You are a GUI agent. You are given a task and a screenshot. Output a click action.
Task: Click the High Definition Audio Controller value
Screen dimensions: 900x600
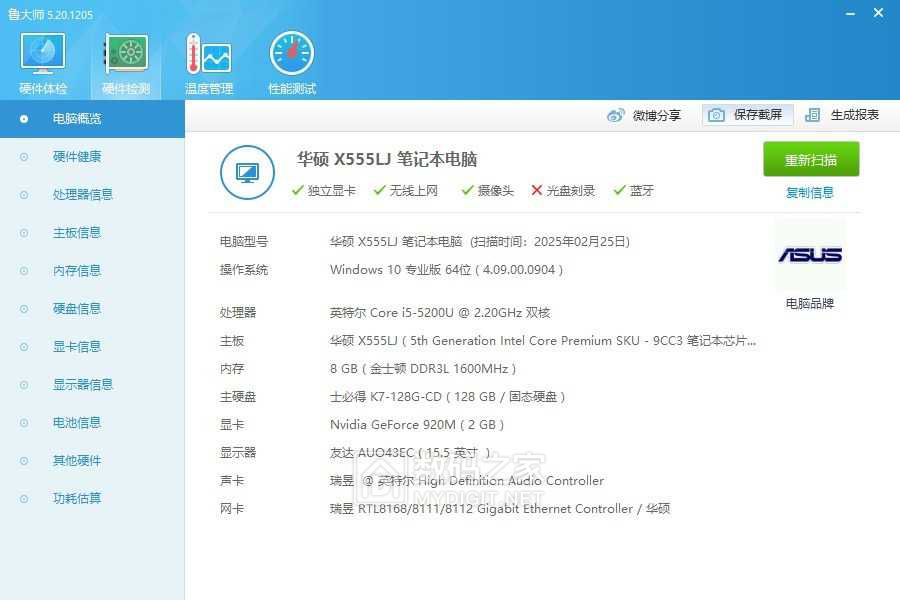[467, 481]
